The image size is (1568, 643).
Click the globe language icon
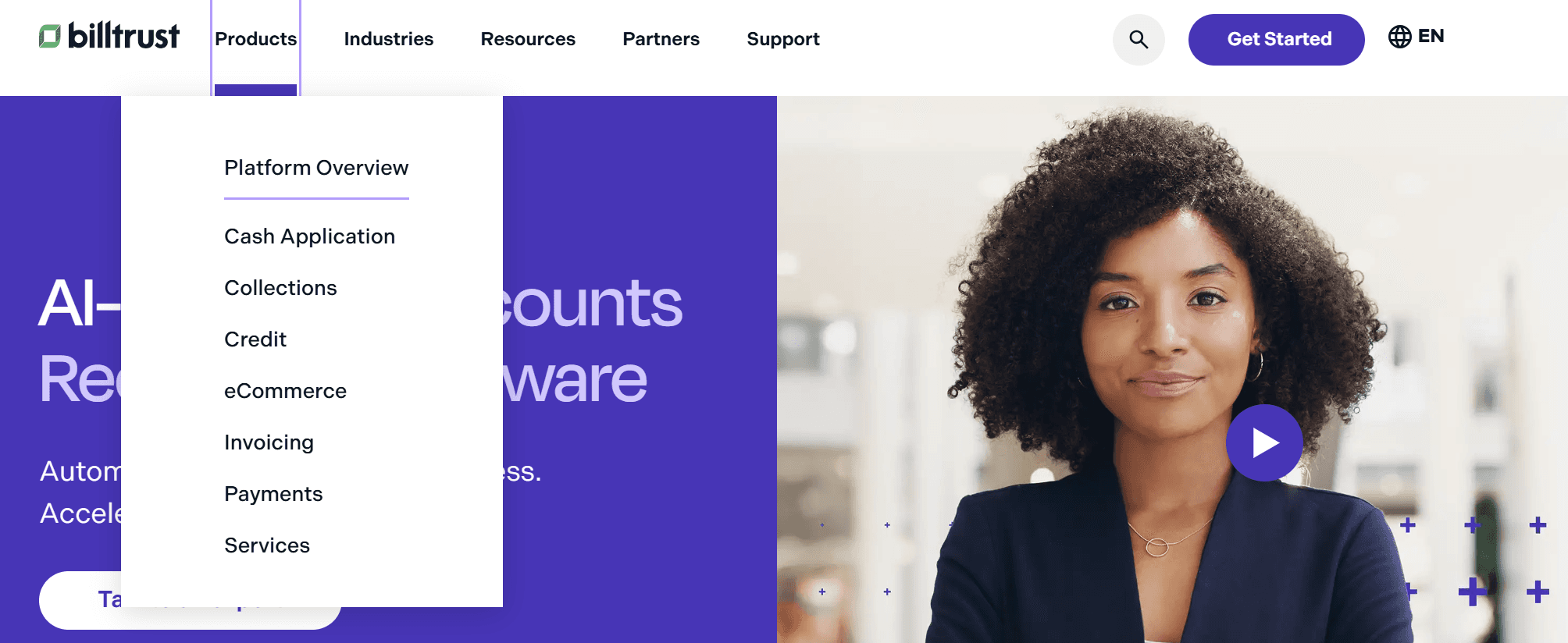[1399, 37]
